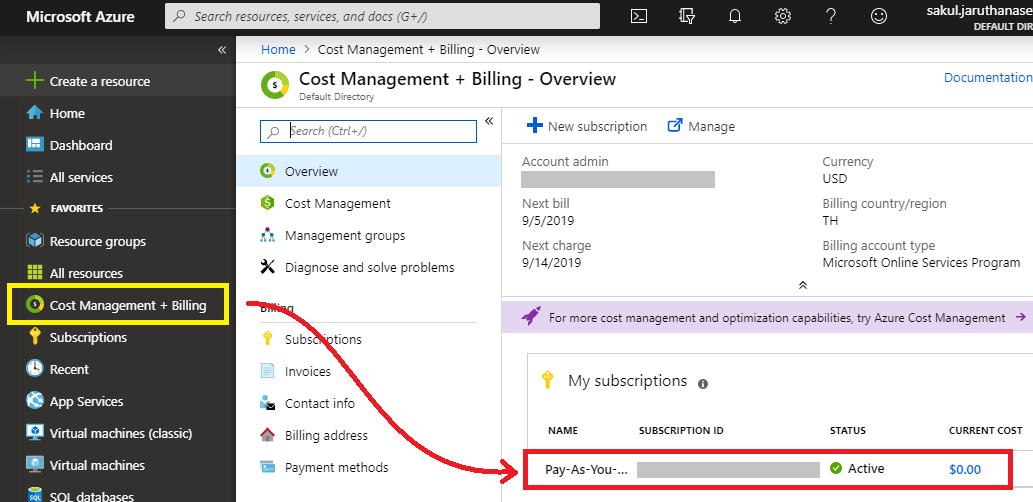Open account menu sakul.jaruthanase

980,16
